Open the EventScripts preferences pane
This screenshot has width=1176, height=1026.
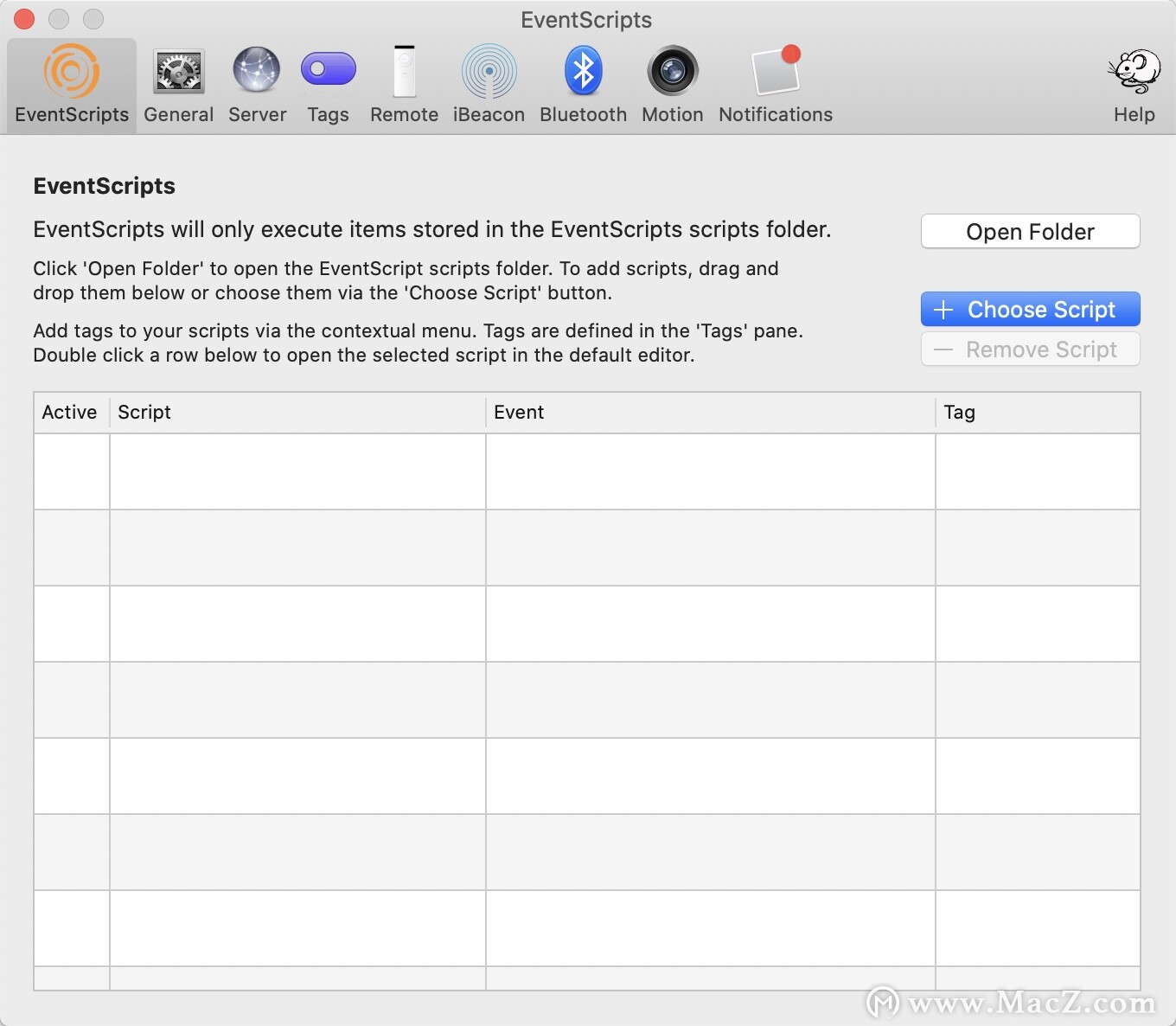pos(72,85)
